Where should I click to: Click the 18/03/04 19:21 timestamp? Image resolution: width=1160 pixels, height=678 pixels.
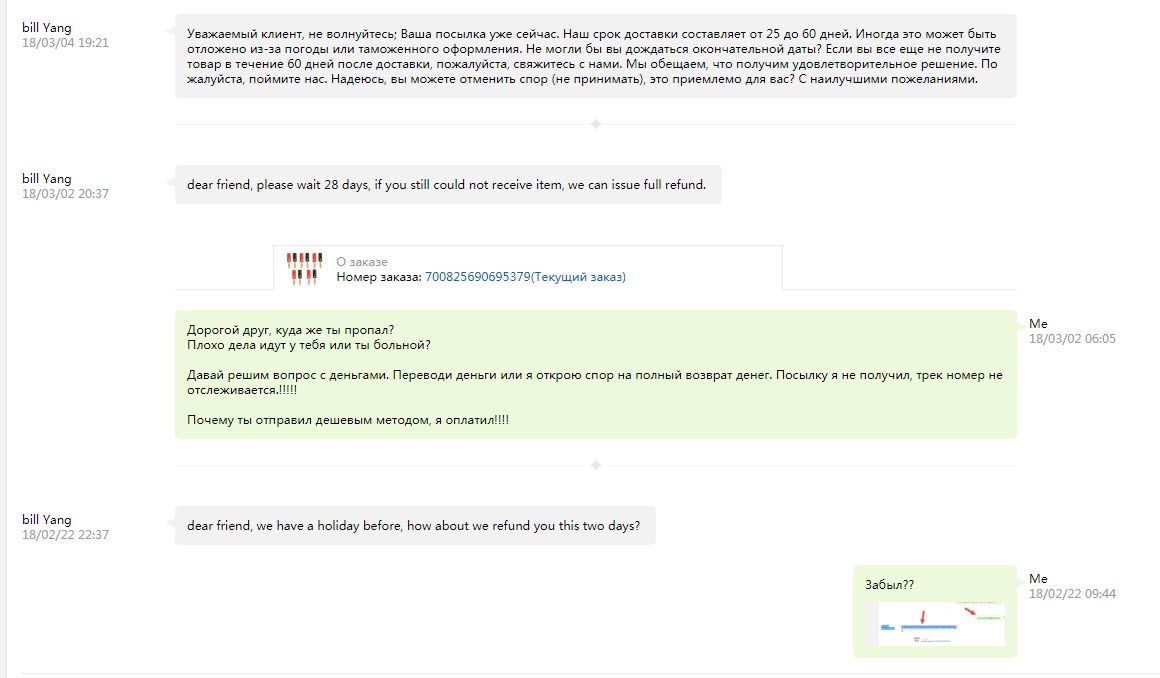click(x=65, y=43)
